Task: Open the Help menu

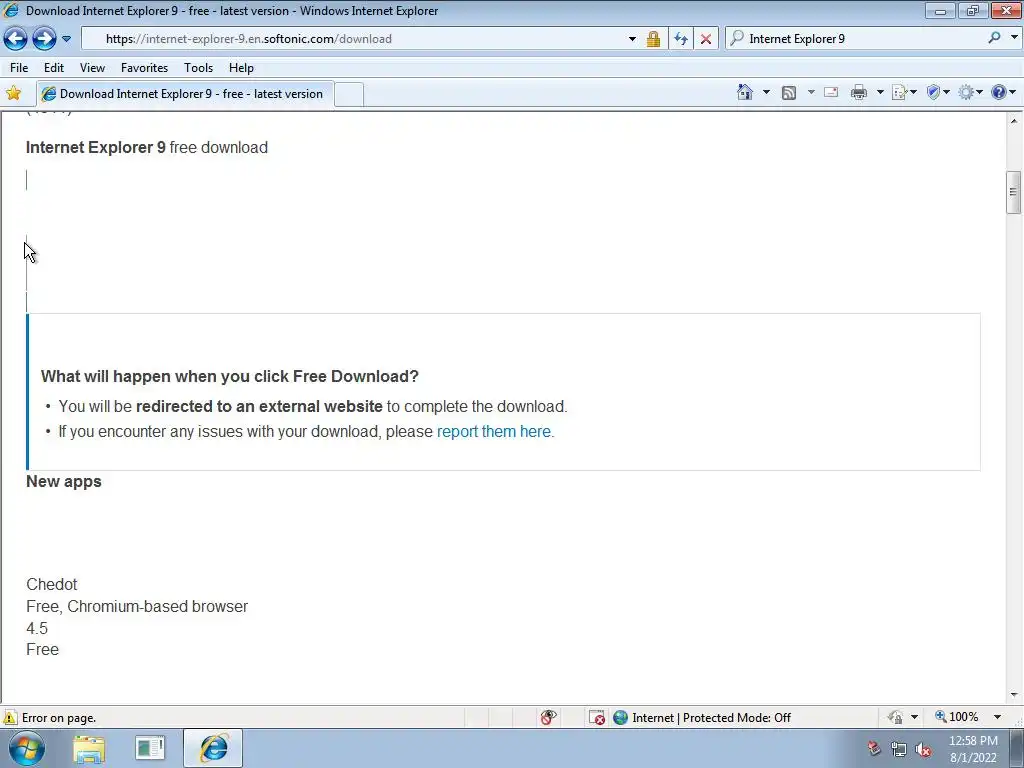Action: coord(241,68)
